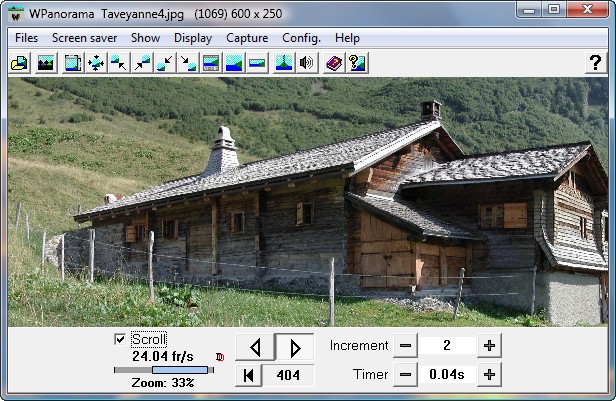This screenshot has height=401, width=616.
Task: Click the WPanorama title bar app icon
Action: (x=16, y=14)
